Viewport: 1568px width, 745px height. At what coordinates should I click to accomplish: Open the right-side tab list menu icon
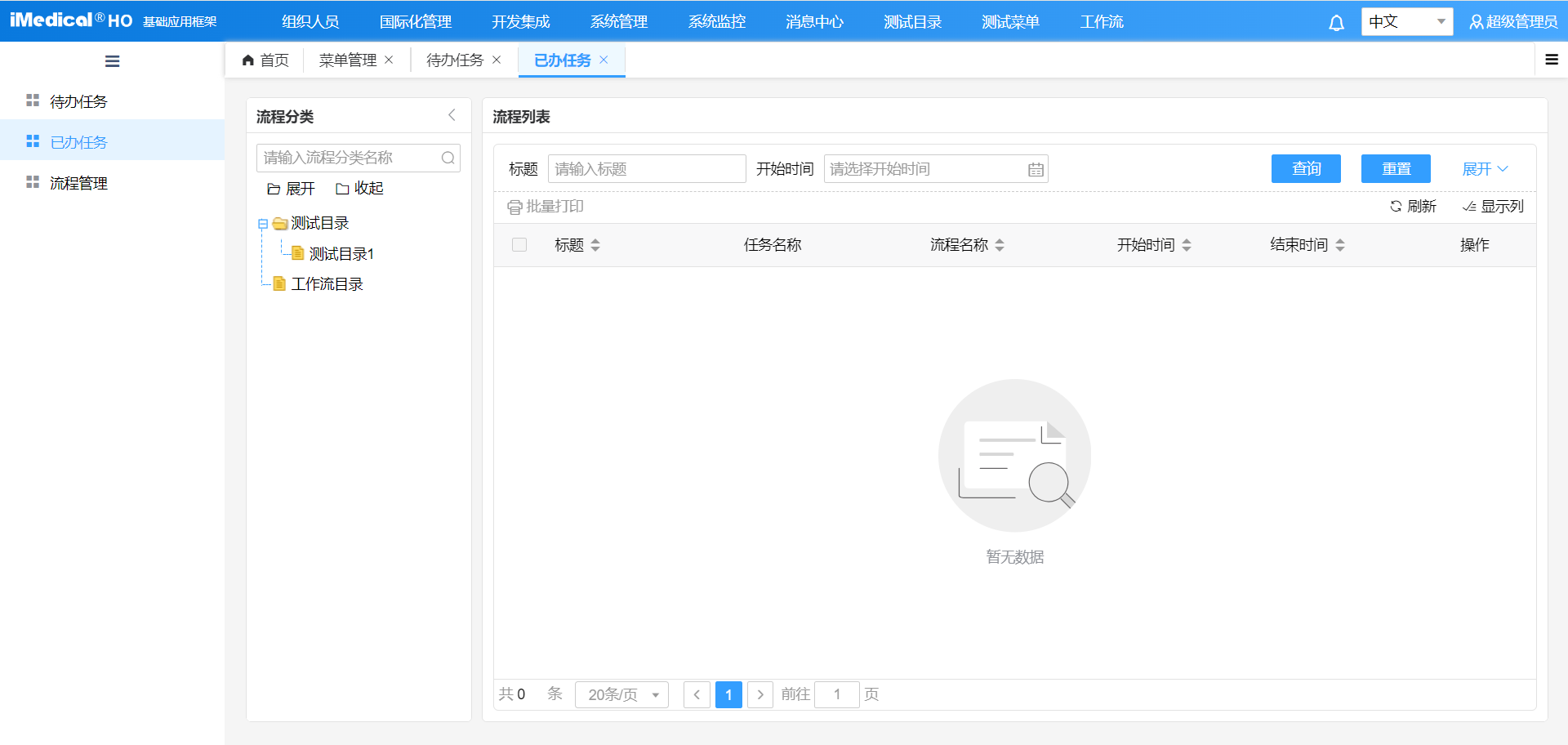tap(1552, 60)
